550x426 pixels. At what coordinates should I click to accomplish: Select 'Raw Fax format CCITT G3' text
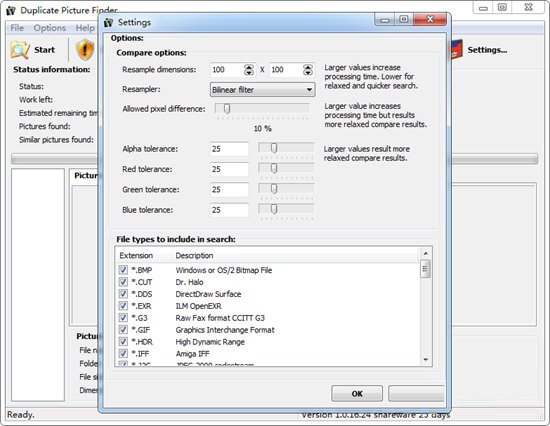point(220,318)
